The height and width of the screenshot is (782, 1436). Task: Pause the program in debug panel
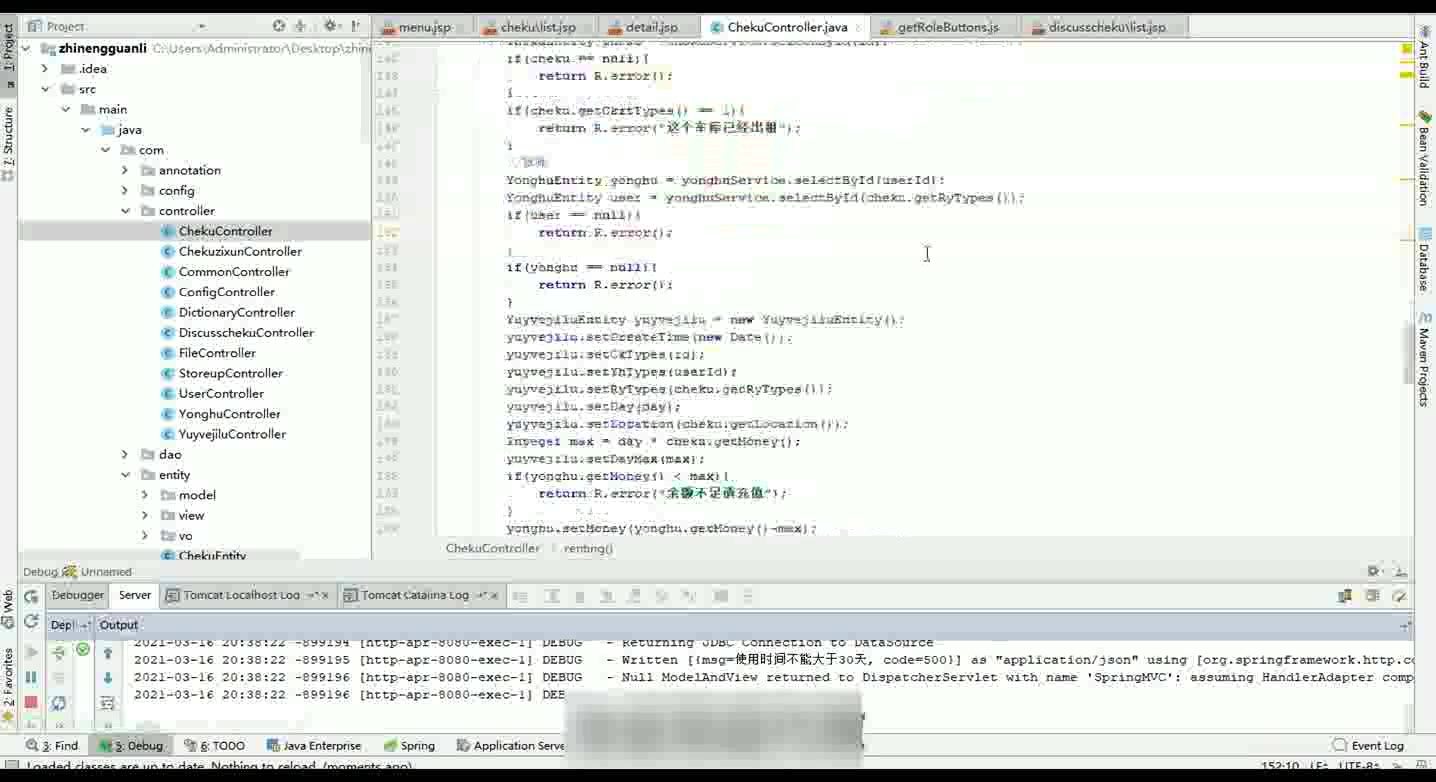point(31,677)
